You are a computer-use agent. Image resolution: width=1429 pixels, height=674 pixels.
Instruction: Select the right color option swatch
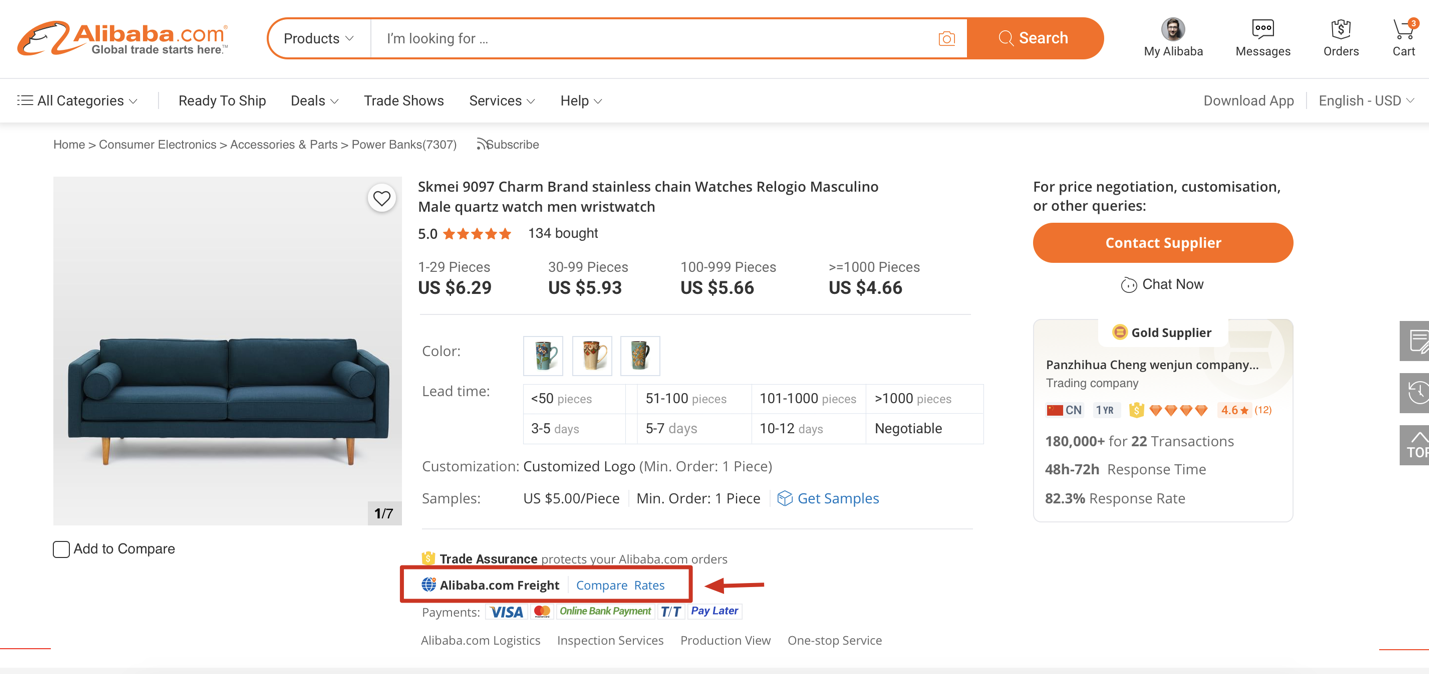(x=640, y=356)
